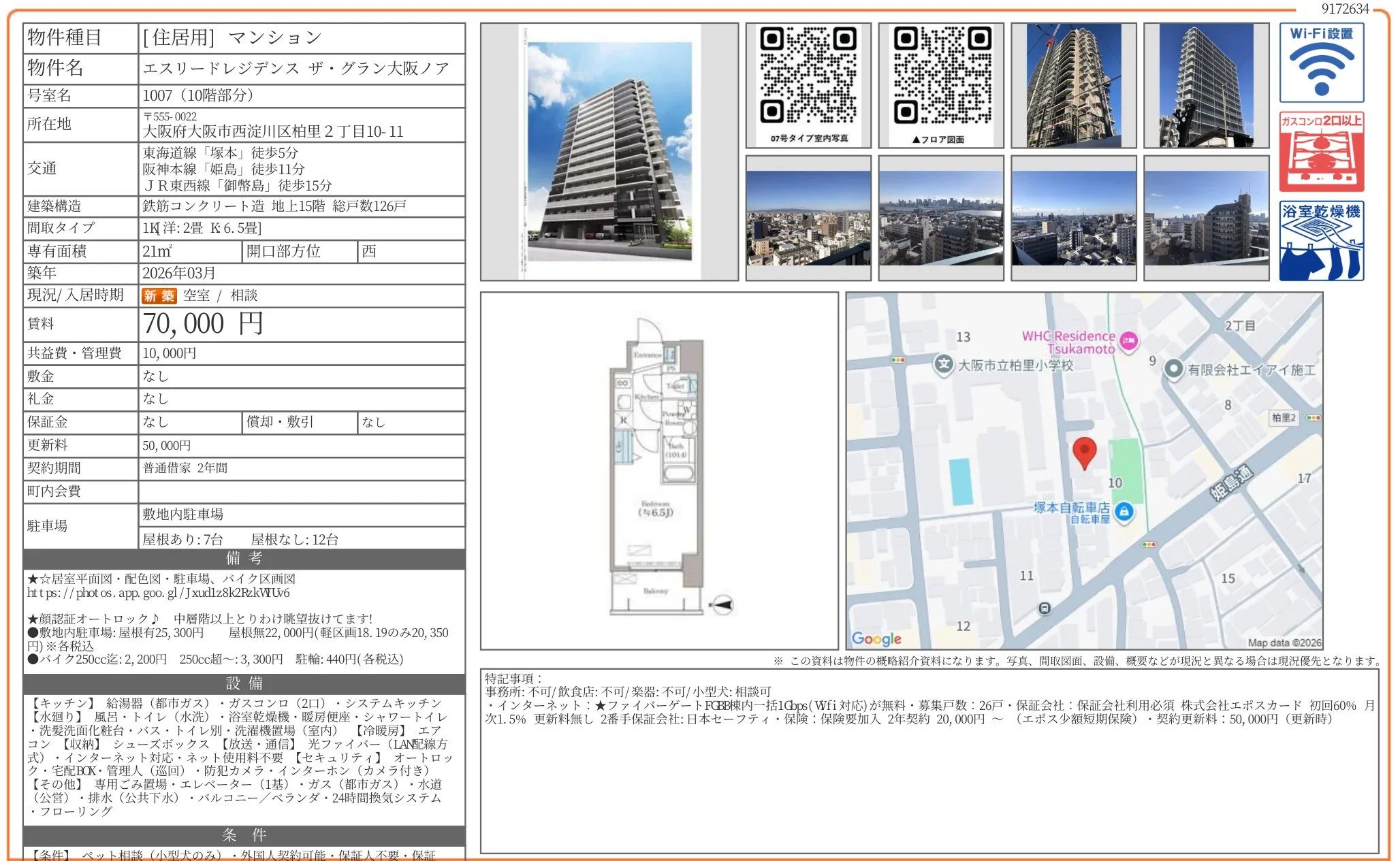
Task: Click the orange 新築 badge
Action: (x=159, y=295)
